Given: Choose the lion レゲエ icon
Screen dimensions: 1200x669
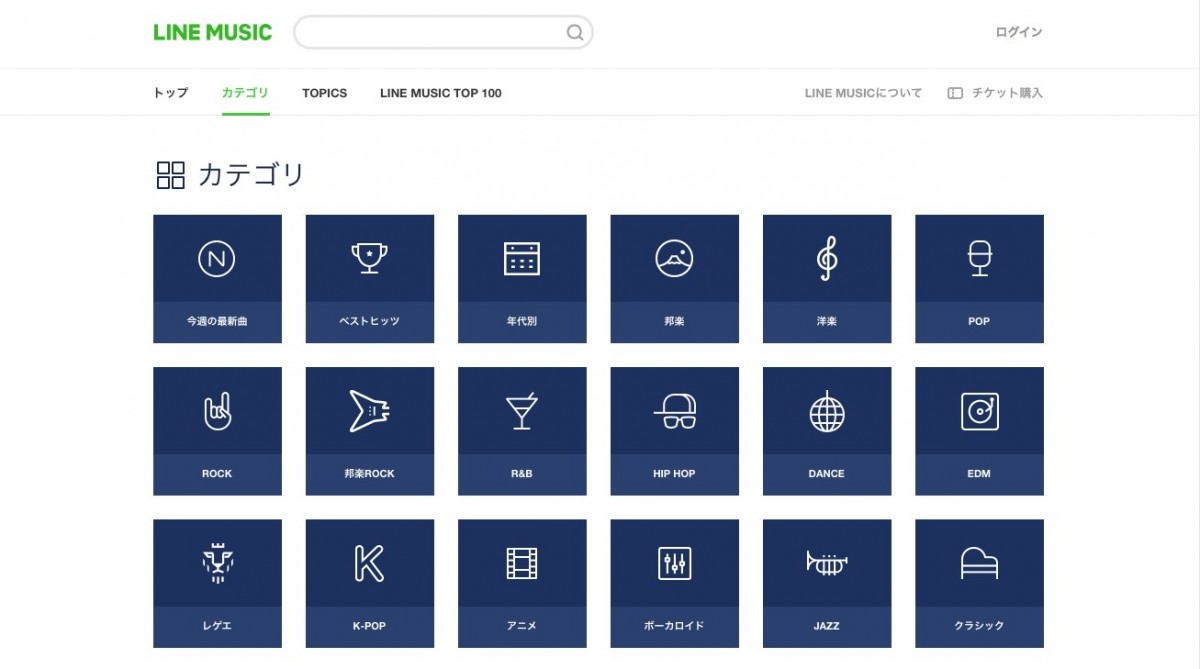Looking at the screenshot, I should [217, 563].
